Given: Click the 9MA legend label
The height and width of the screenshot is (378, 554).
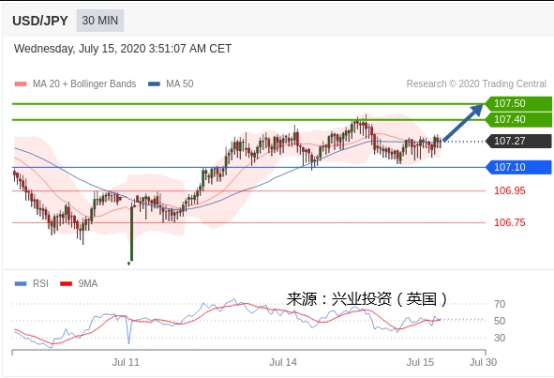Looking at the screenshot, I should [x=88, y=284].
